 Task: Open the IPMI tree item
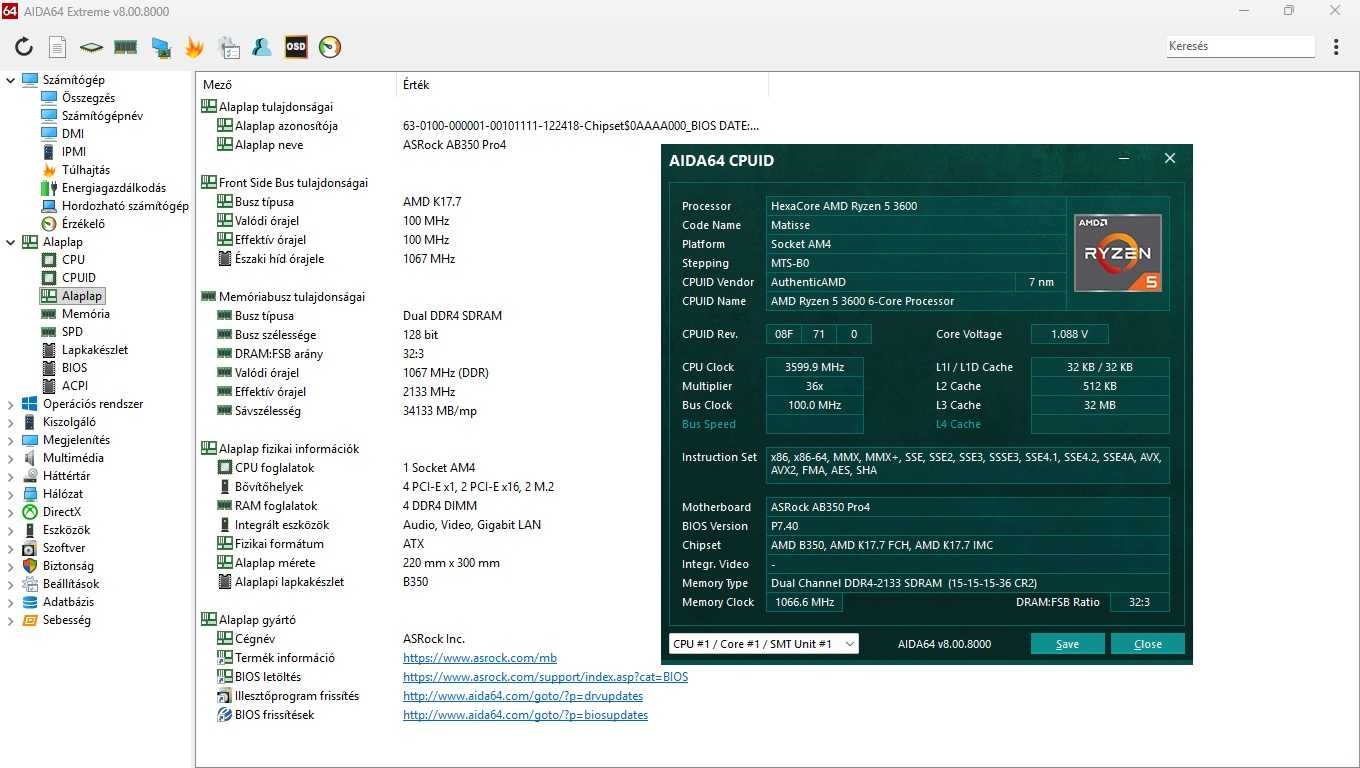[x=74, y=152]
